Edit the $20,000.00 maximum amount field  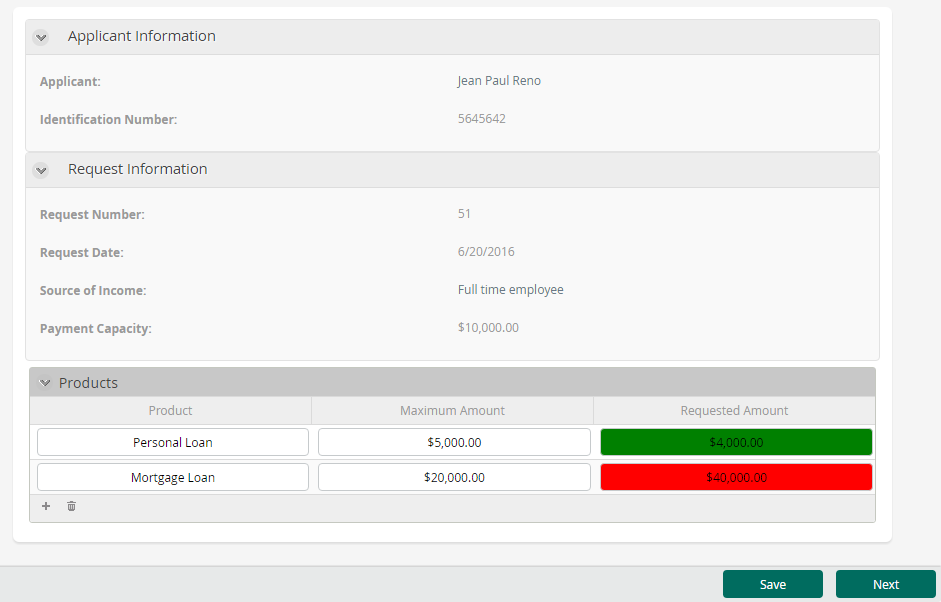pos(454,477)
